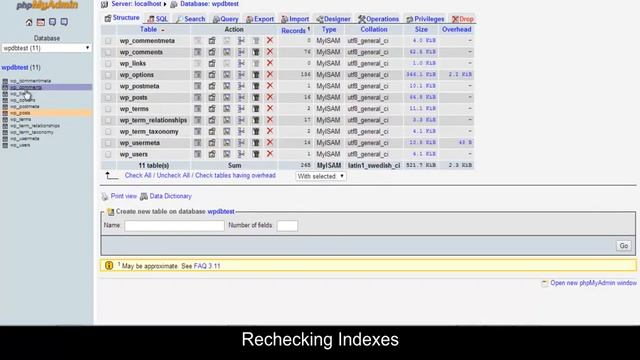
Task: Switch to the Search tab
Action: [191, 19]
